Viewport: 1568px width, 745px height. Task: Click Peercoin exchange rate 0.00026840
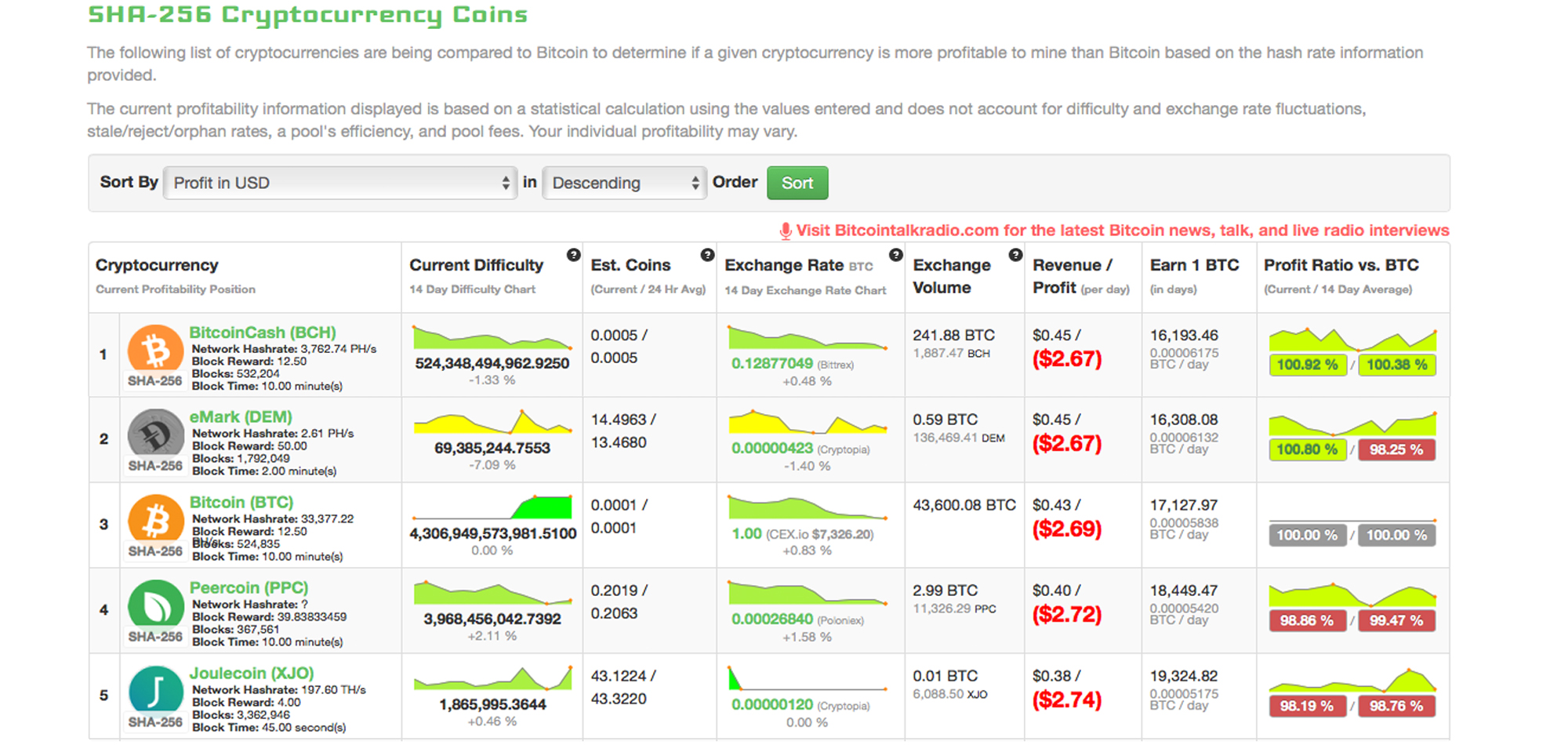coord(772,620)
